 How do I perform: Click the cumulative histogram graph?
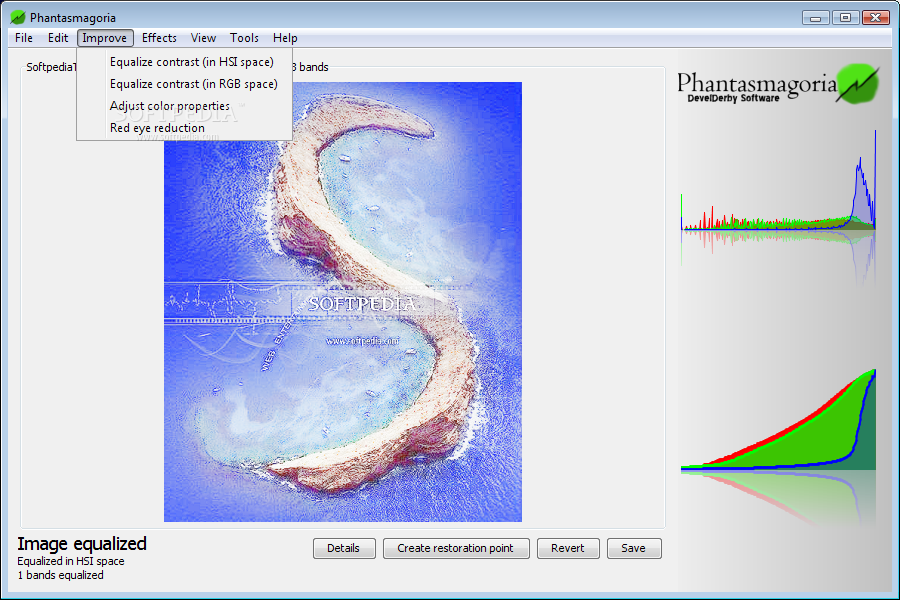pyautogui.click(x=778, y=420)
